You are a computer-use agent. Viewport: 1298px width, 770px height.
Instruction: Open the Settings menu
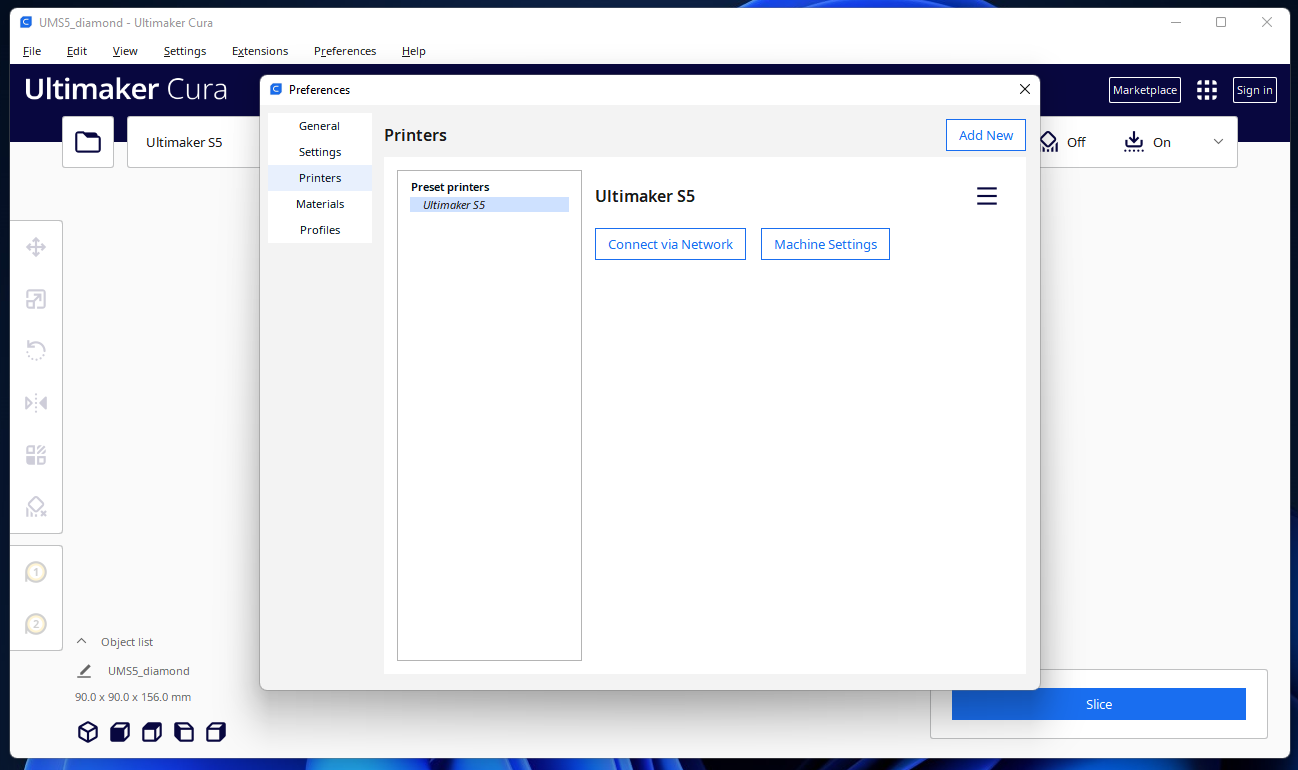pyautogui.click(x=185, y=51)
